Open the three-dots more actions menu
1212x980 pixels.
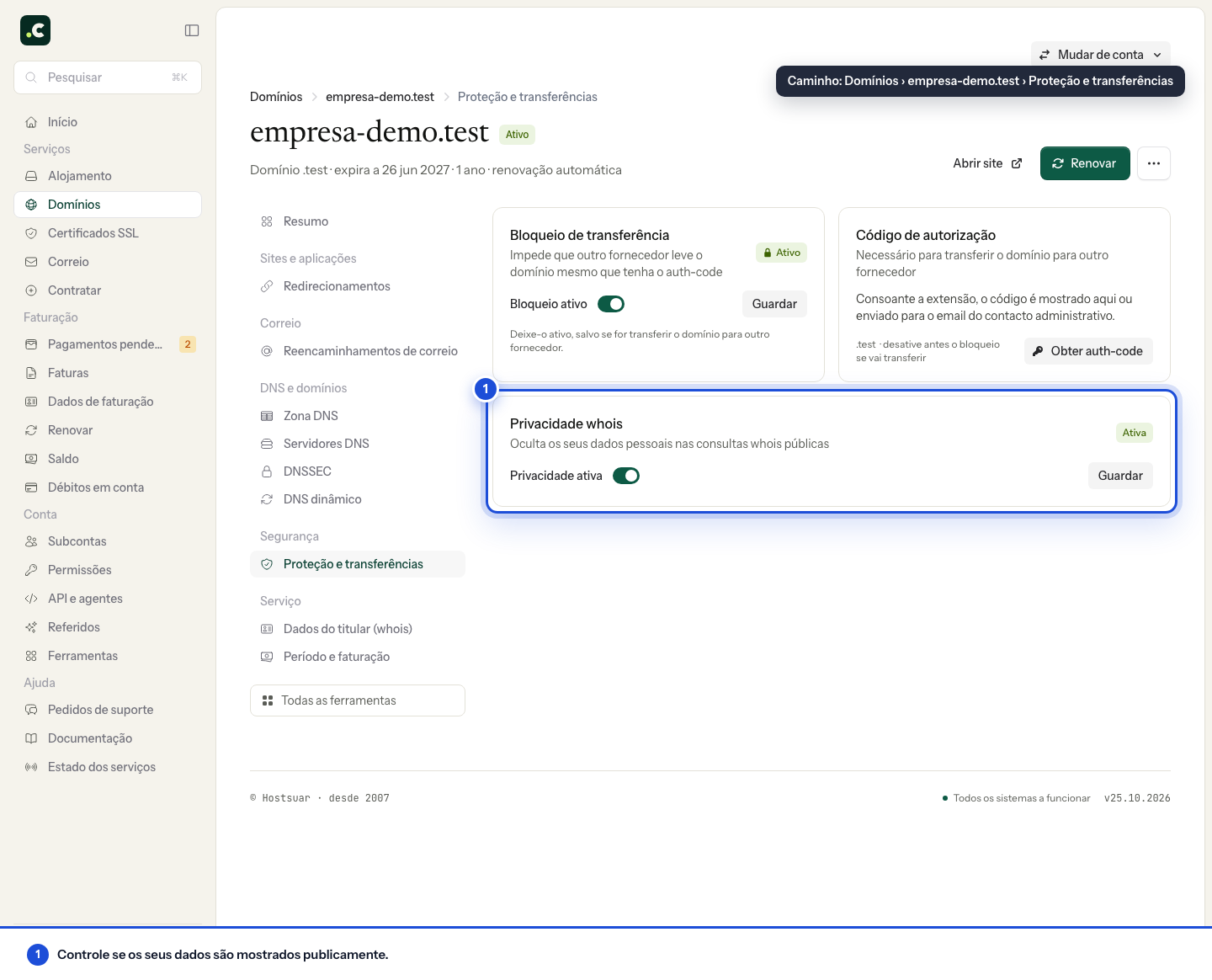1154,163
